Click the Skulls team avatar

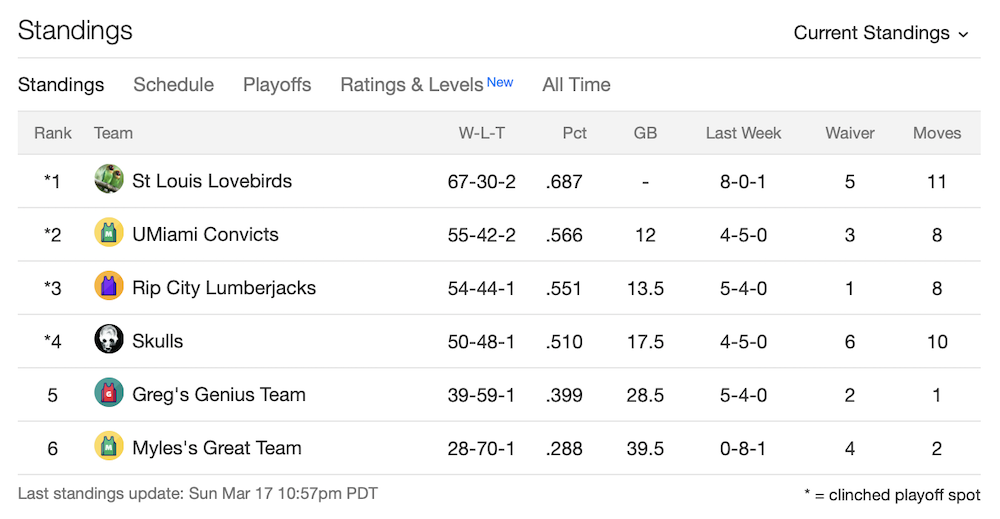click(x=108, y=339)
